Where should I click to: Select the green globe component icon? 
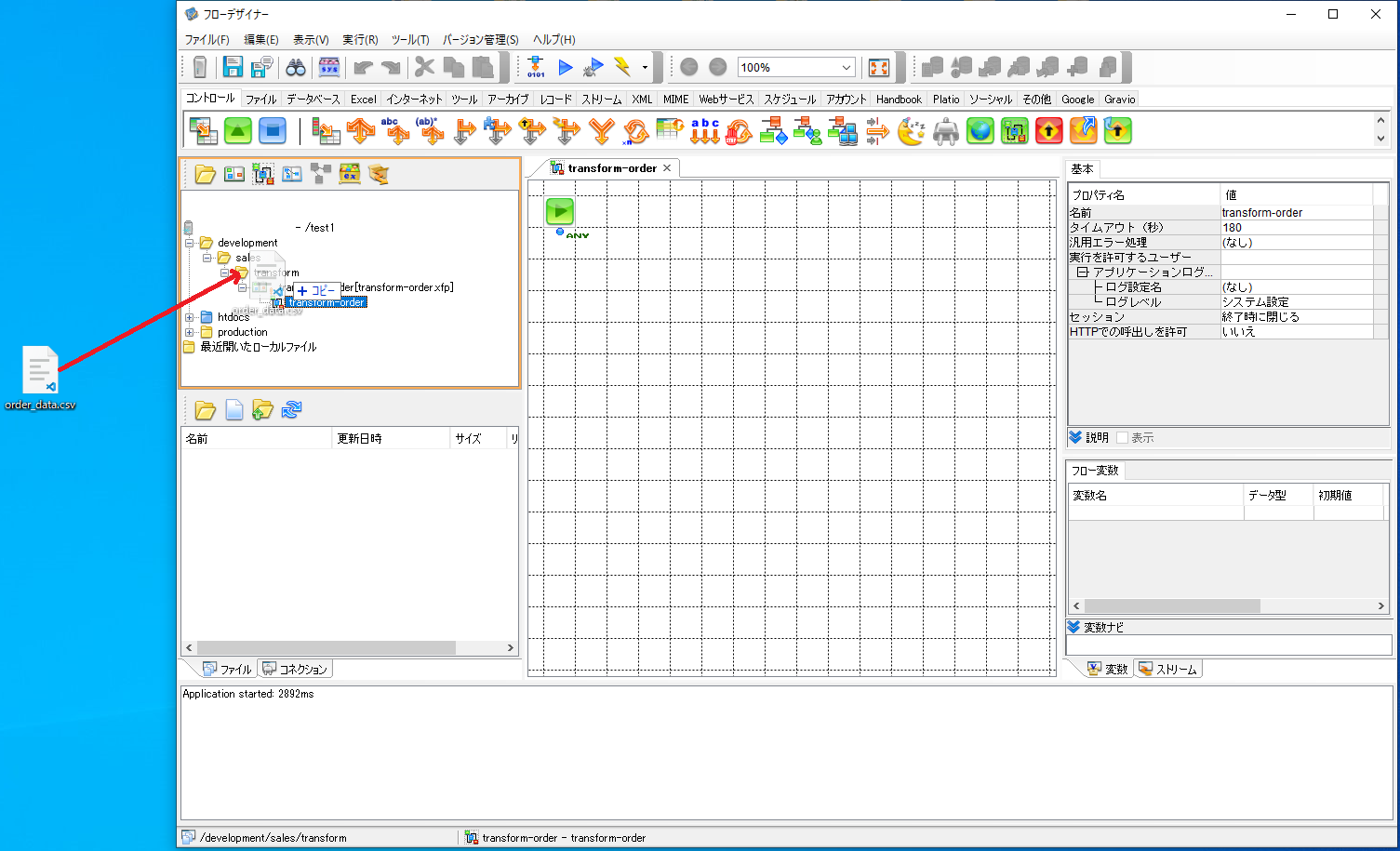(x=980, y=131)
